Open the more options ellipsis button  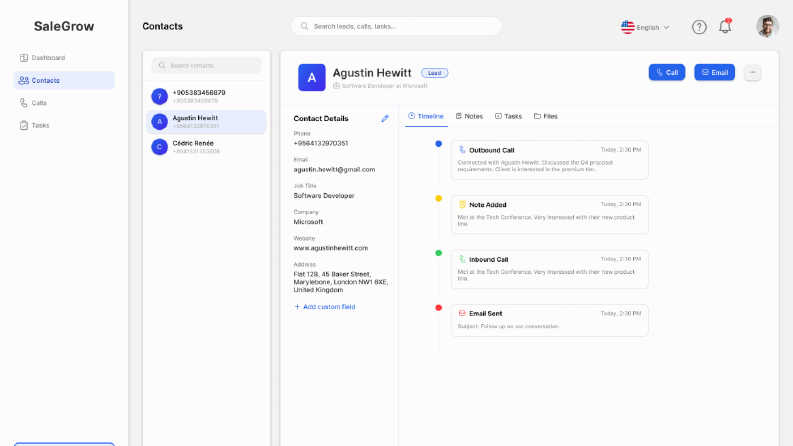pos(752,72)
